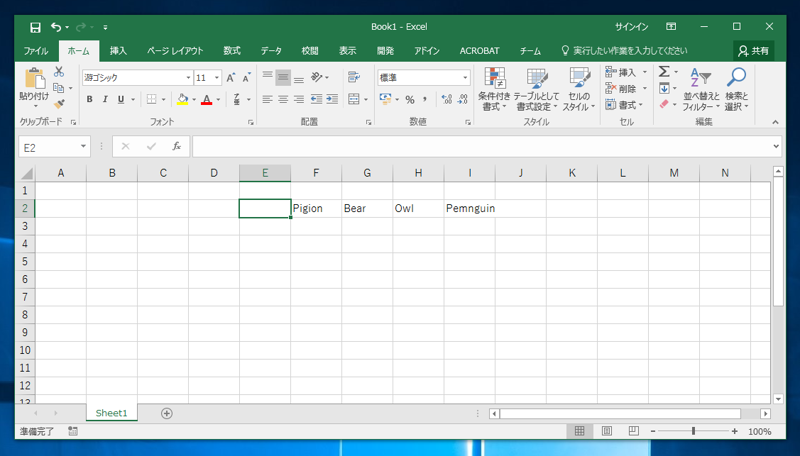Copy the selected cell contents
The height and width of the screenshot is (456, 800).
coord(59,88)
